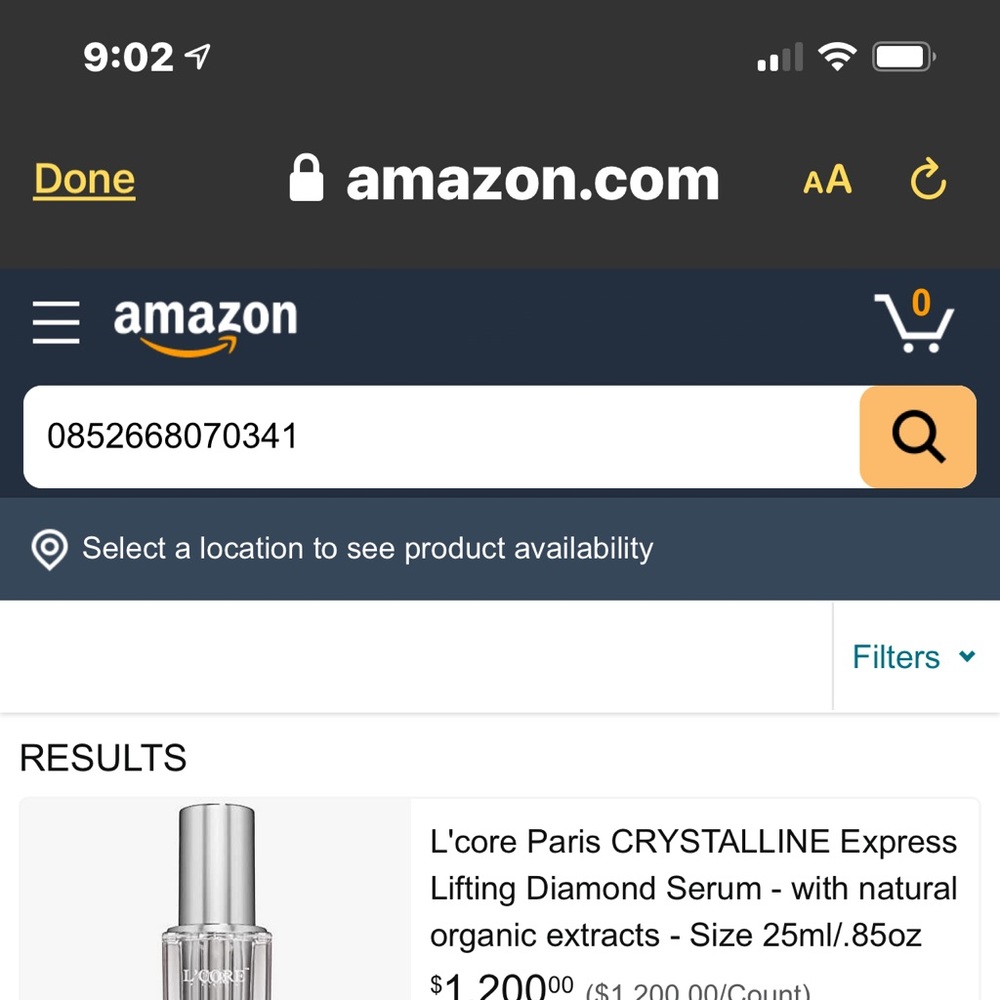Tap Done to close browser
Image resolution: width=1000 pixels, height=1000 pixels.
coord(84,179)
